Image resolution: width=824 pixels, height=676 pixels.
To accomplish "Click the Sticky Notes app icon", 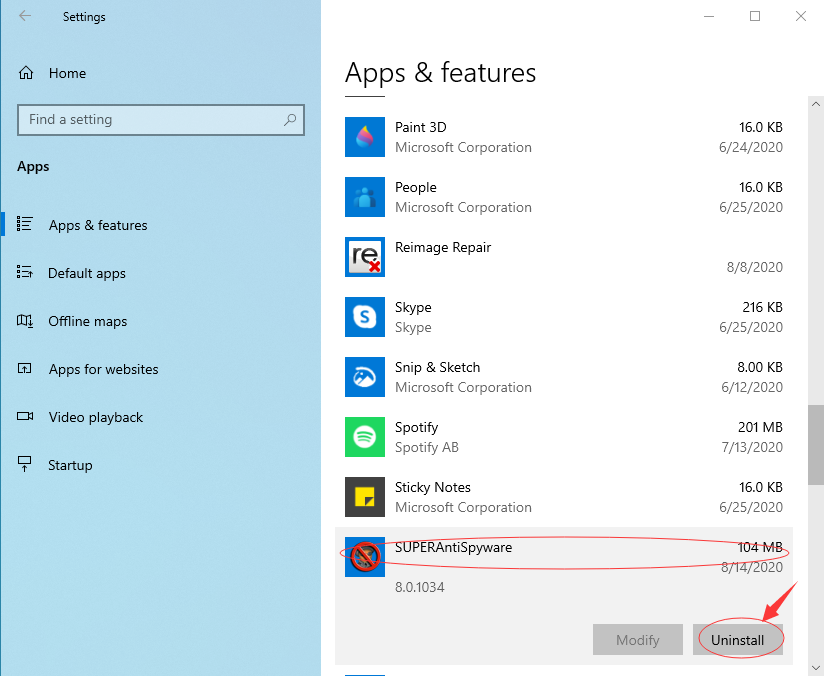I will pyautogui.click(x=365, y=497).
